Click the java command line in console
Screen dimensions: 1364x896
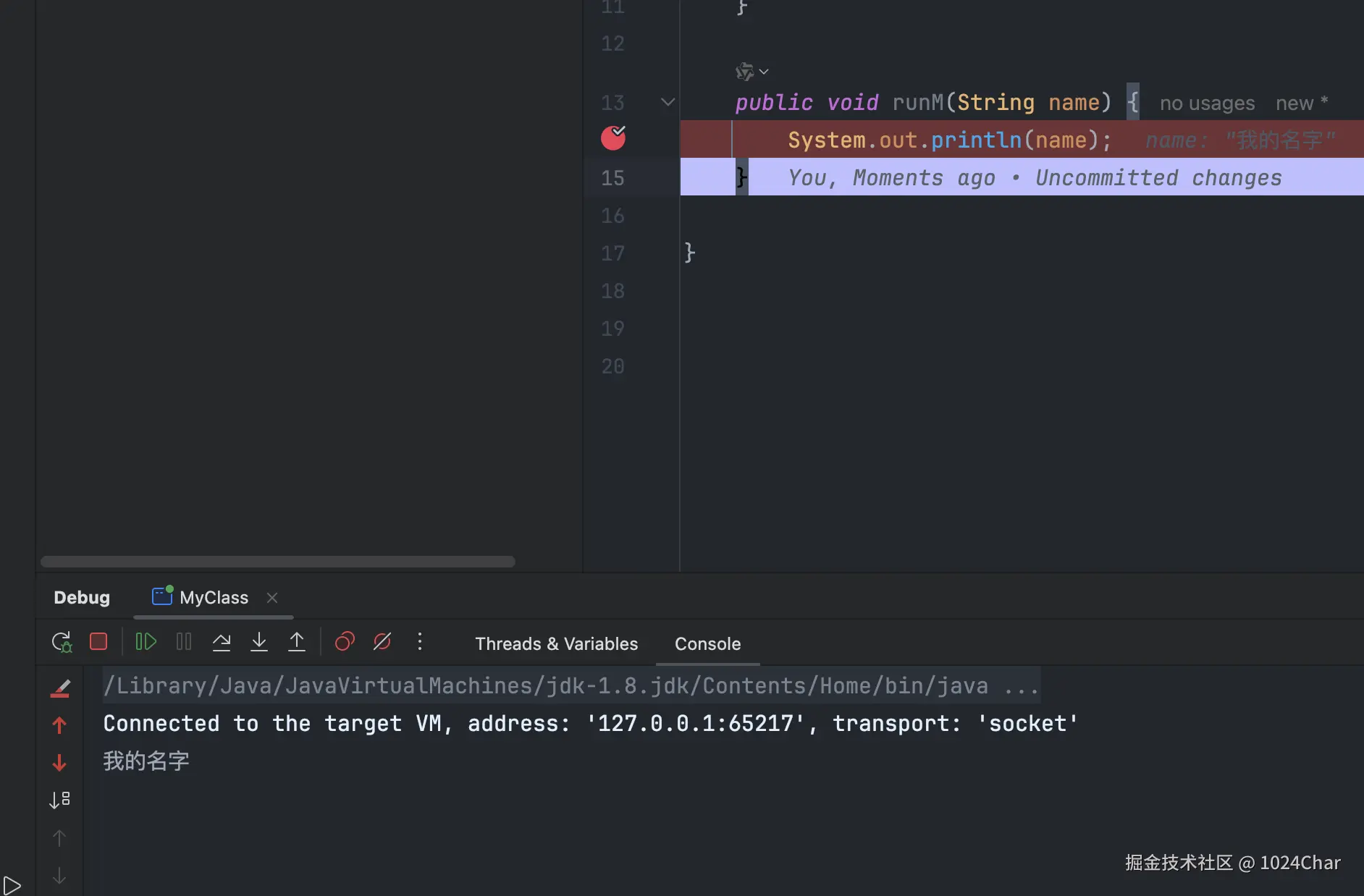(x=571, y=685)
